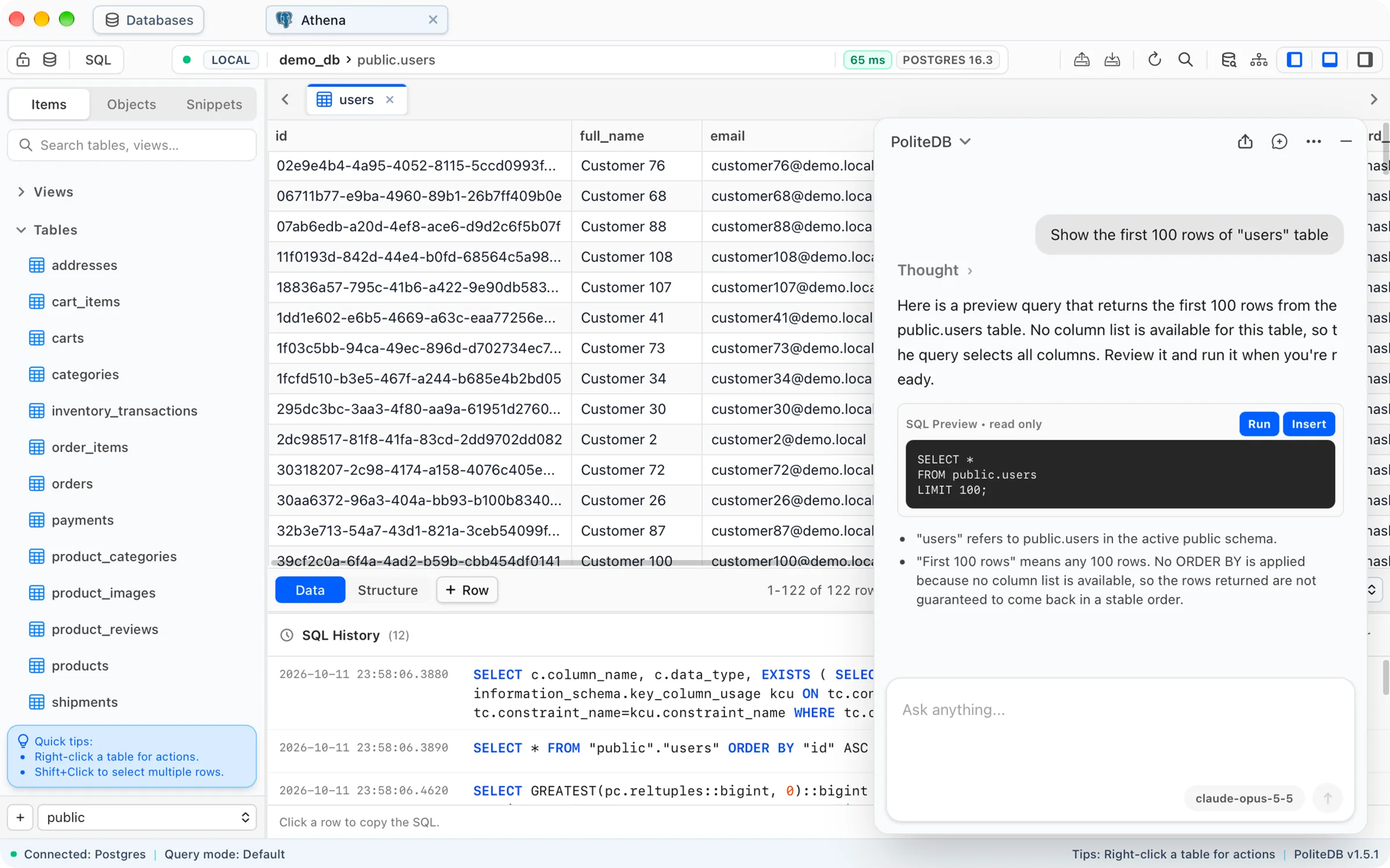Share the PoliteDB chat conversation
Viewport: 1390px width, 868px height.
pos(1245,142)
